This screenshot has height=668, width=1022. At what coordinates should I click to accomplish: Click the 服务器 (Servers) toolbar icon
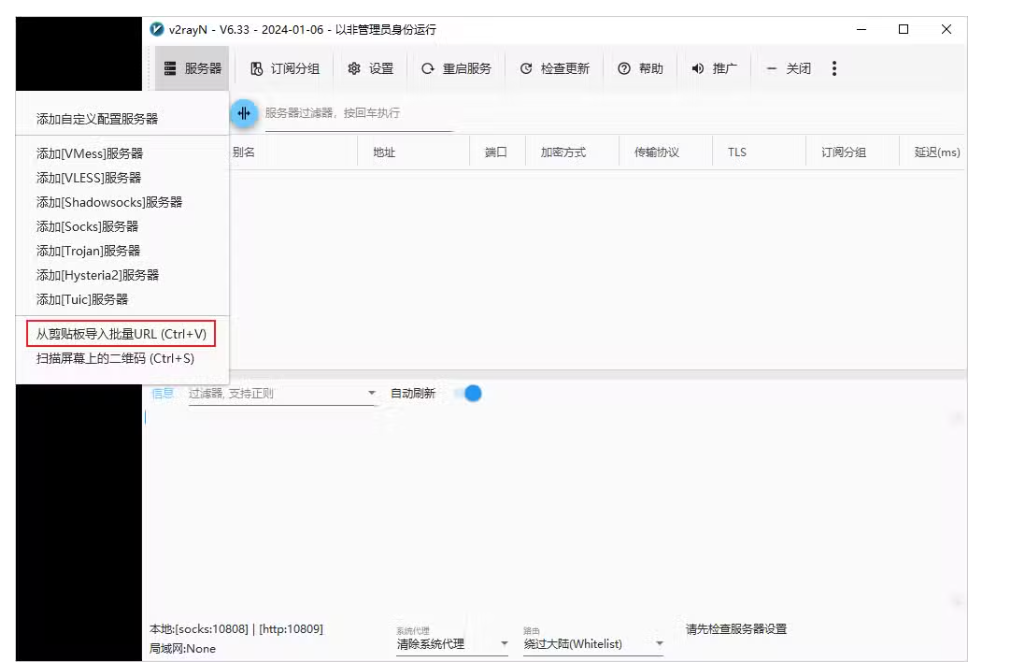point(171,69)
